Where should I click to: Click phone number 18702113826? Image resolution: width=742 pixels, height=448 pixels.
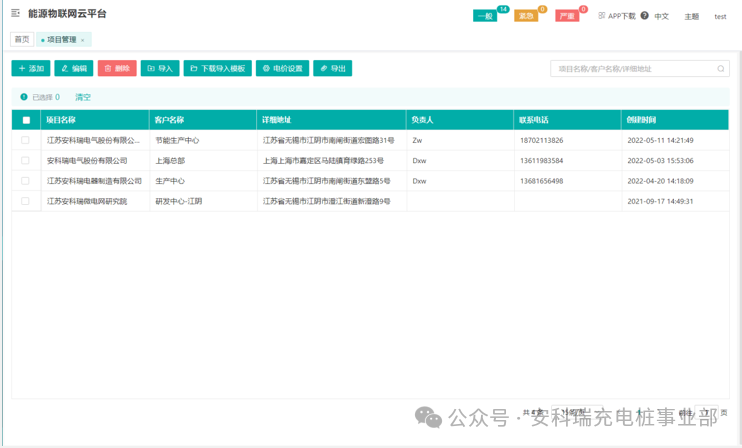click(x=541, y=140)
